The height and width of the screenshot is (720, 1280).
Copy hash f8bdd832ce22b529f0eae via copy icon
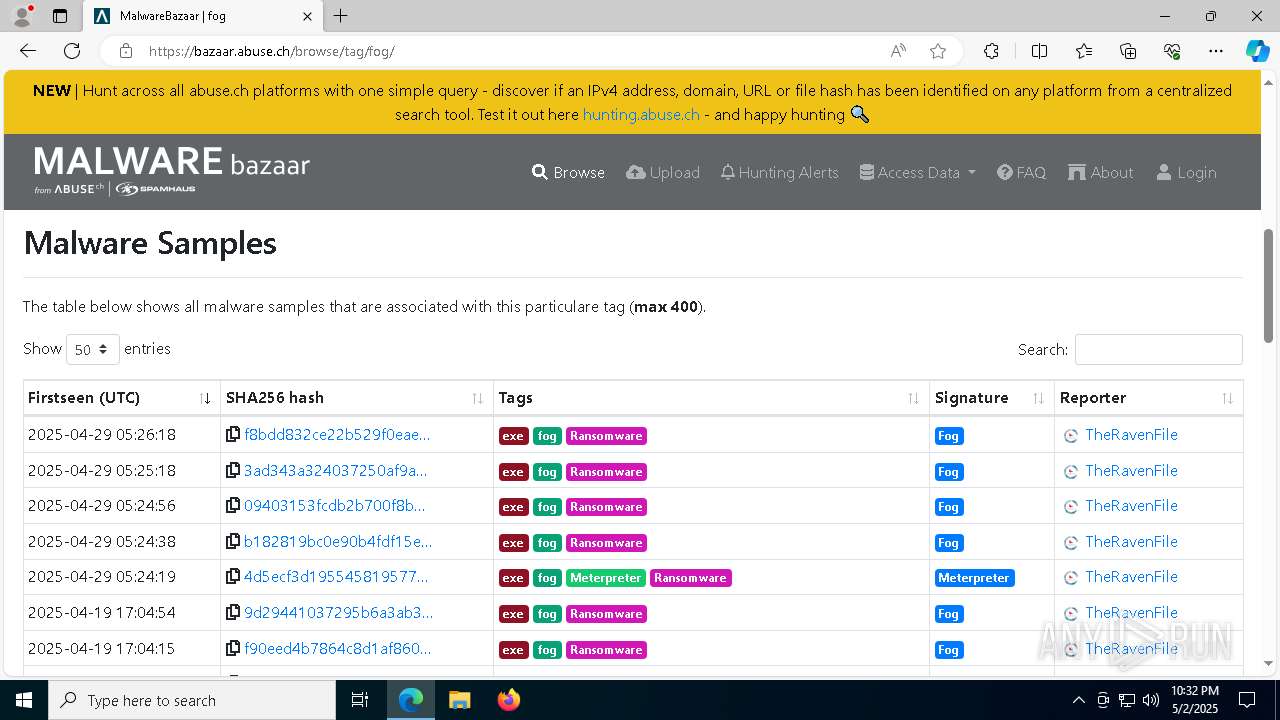pos(233,435)
